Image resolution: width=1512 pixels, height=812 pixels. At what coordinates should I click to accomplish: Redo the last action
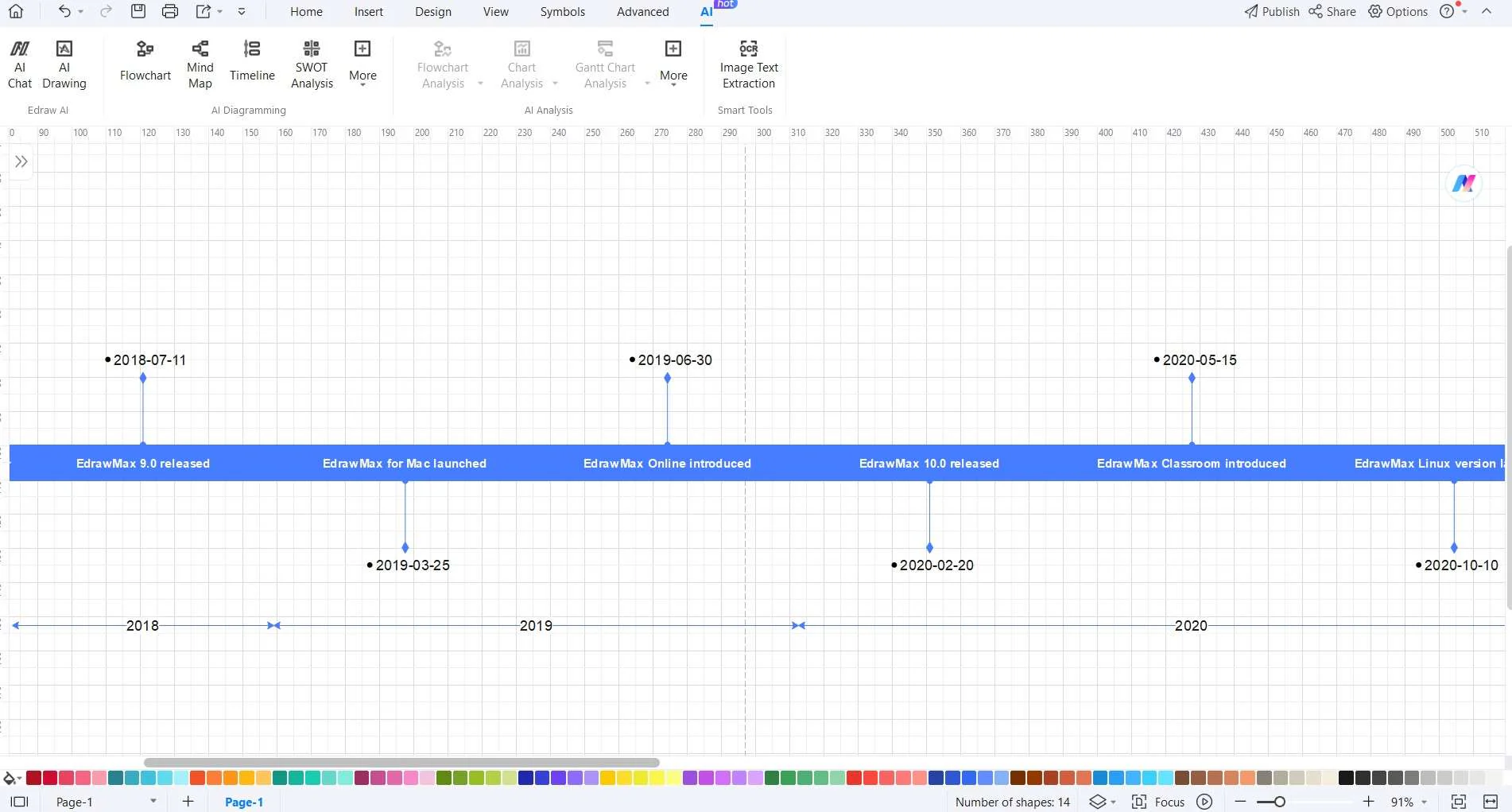pos(106,11)
